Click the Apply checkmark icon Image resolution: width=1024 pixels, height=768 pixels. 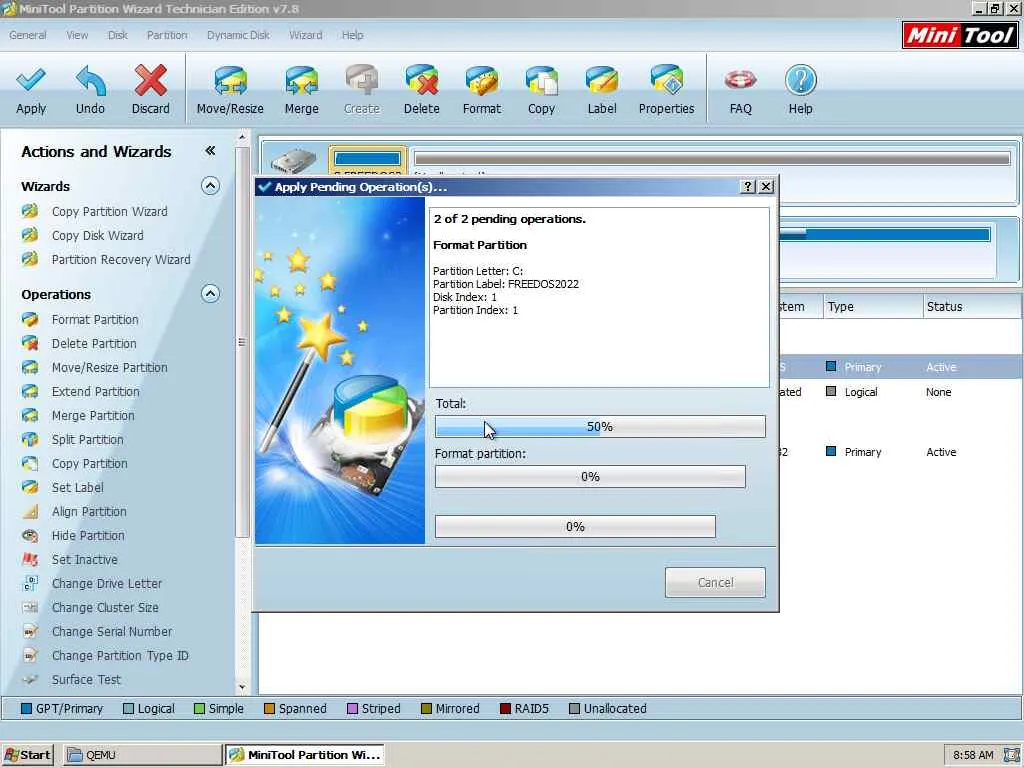pos(31,81)
